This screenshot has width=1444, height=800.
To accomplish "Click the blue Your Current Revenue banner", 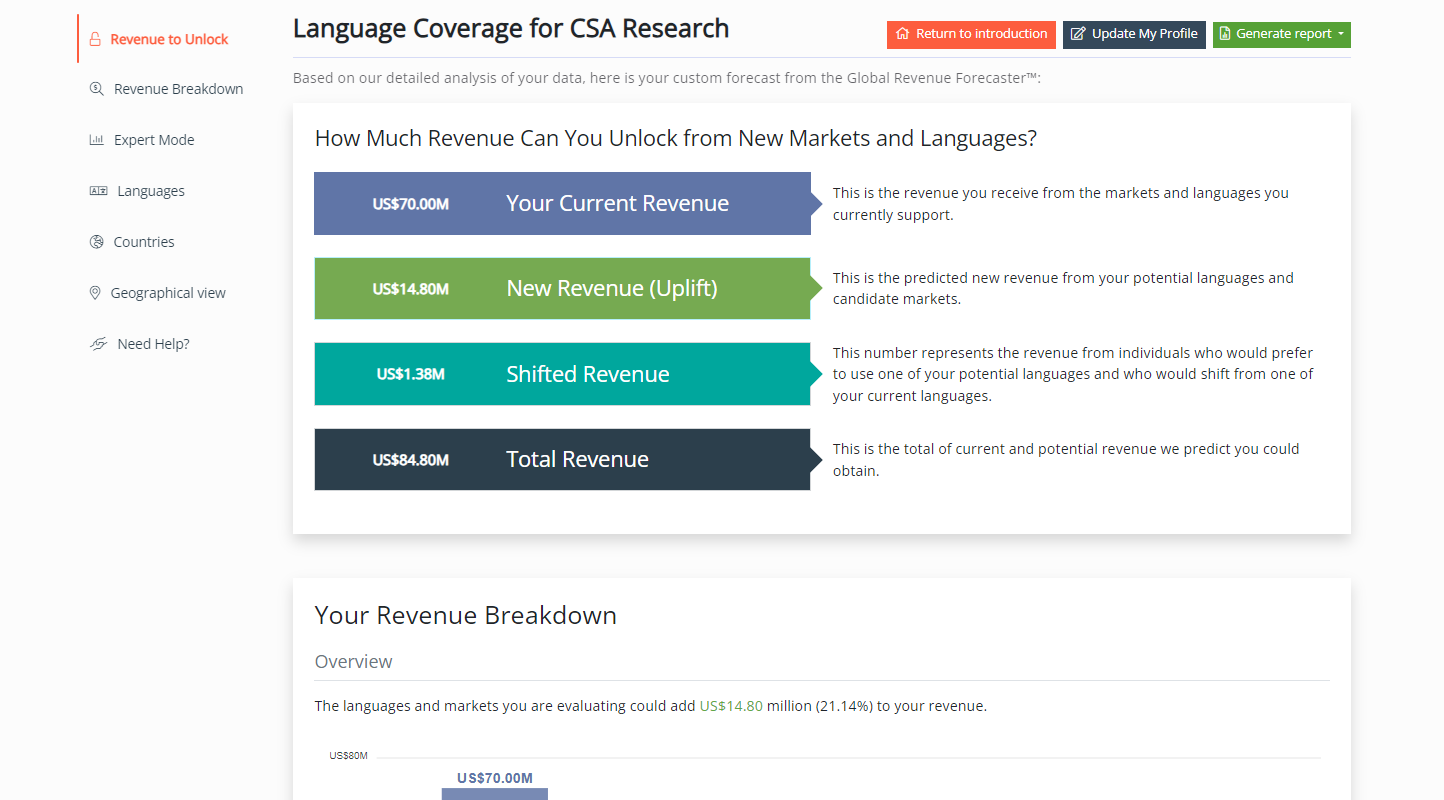I will tap(562, 204).
